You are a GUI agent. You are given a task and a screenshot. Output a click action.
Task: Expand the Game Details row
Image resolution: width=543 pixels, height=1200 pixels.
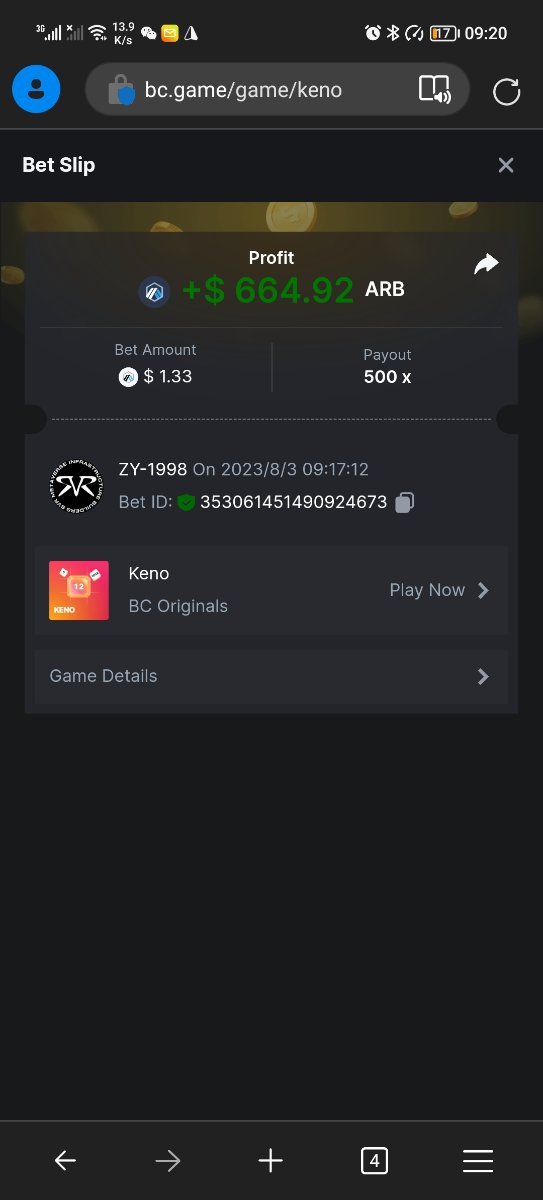click(271, 677)
